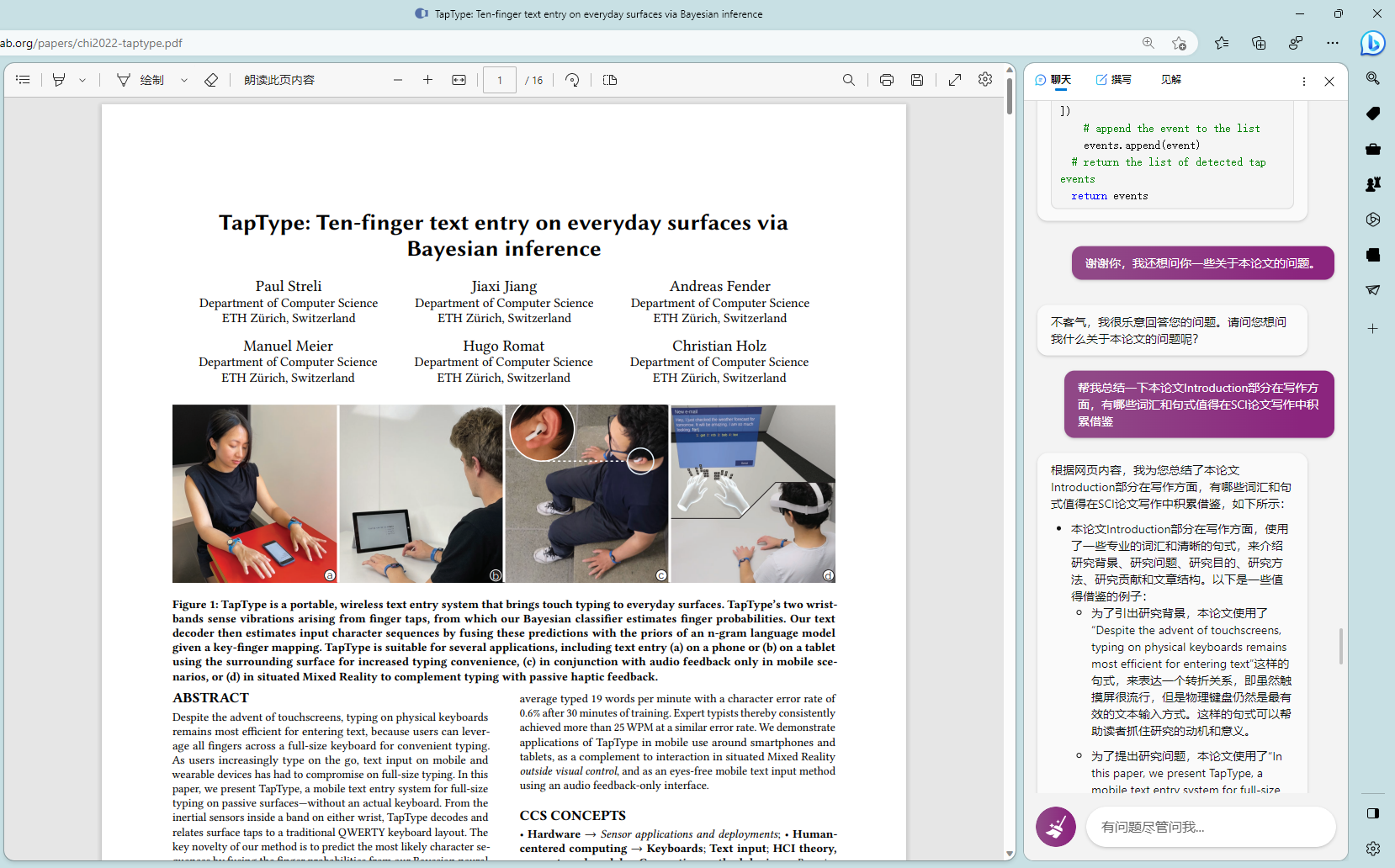Switch to the 见解 (Insights) tab
Screen dimensions: 1395x868
[x=1170, y=80]
